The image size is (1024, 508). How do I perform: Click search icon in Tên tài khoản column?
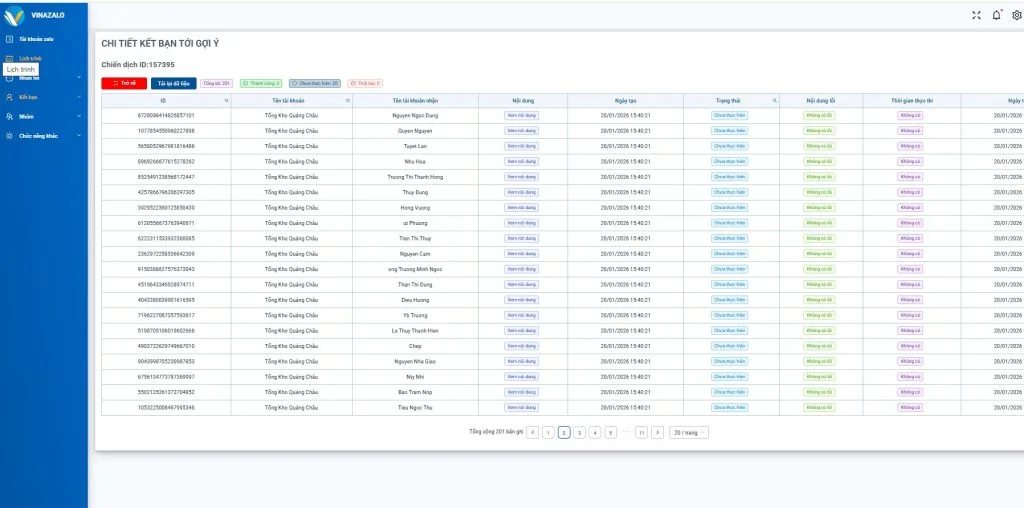347,101
